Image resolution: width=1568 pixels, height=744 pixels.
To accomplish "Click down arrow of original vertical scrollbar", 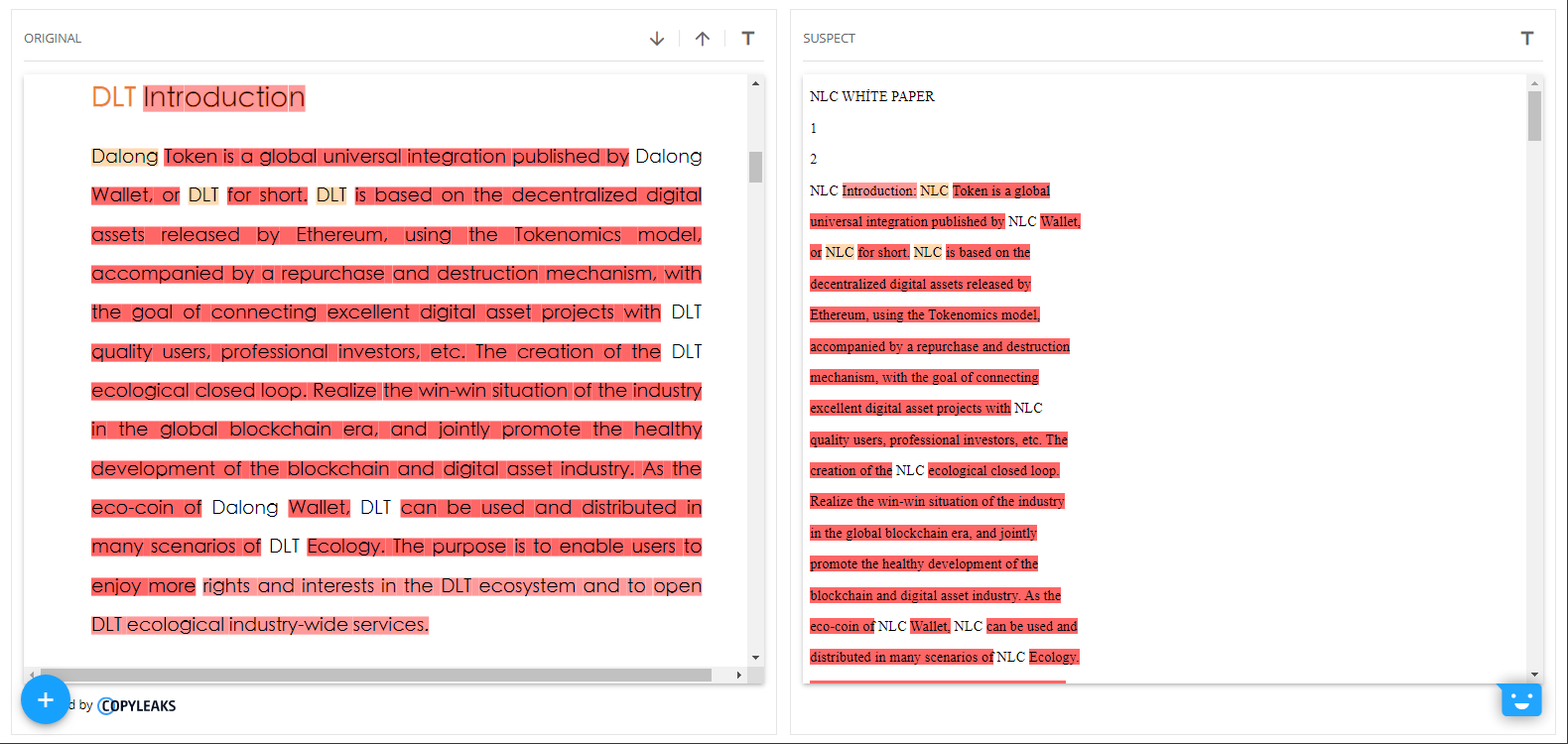I will [755, 658].
